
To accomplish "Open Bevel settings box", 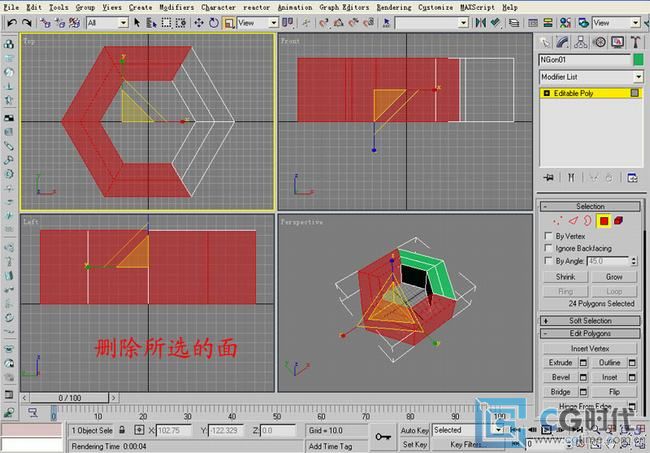I will tap(583, 377).
